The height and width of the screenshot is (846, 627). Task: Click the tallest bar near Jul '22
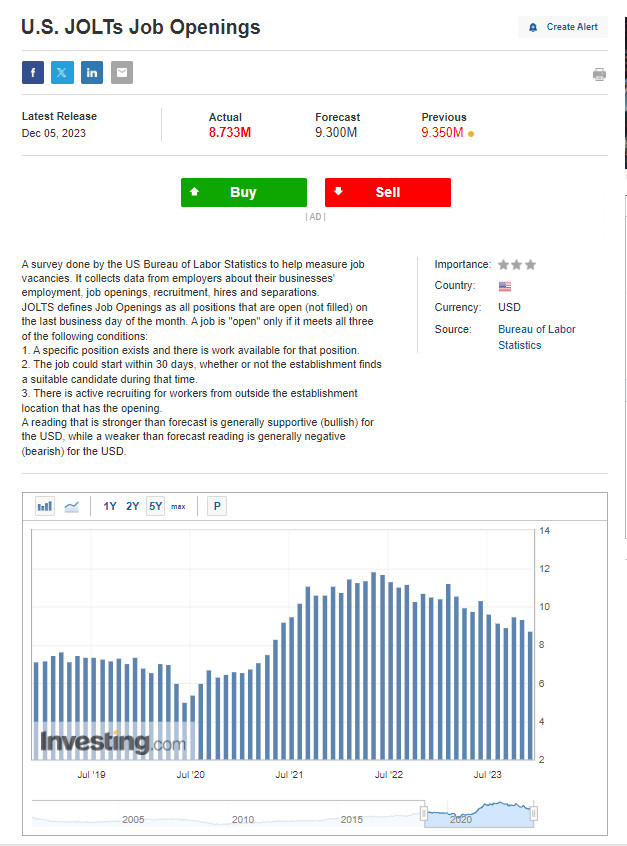pos(373,666)
